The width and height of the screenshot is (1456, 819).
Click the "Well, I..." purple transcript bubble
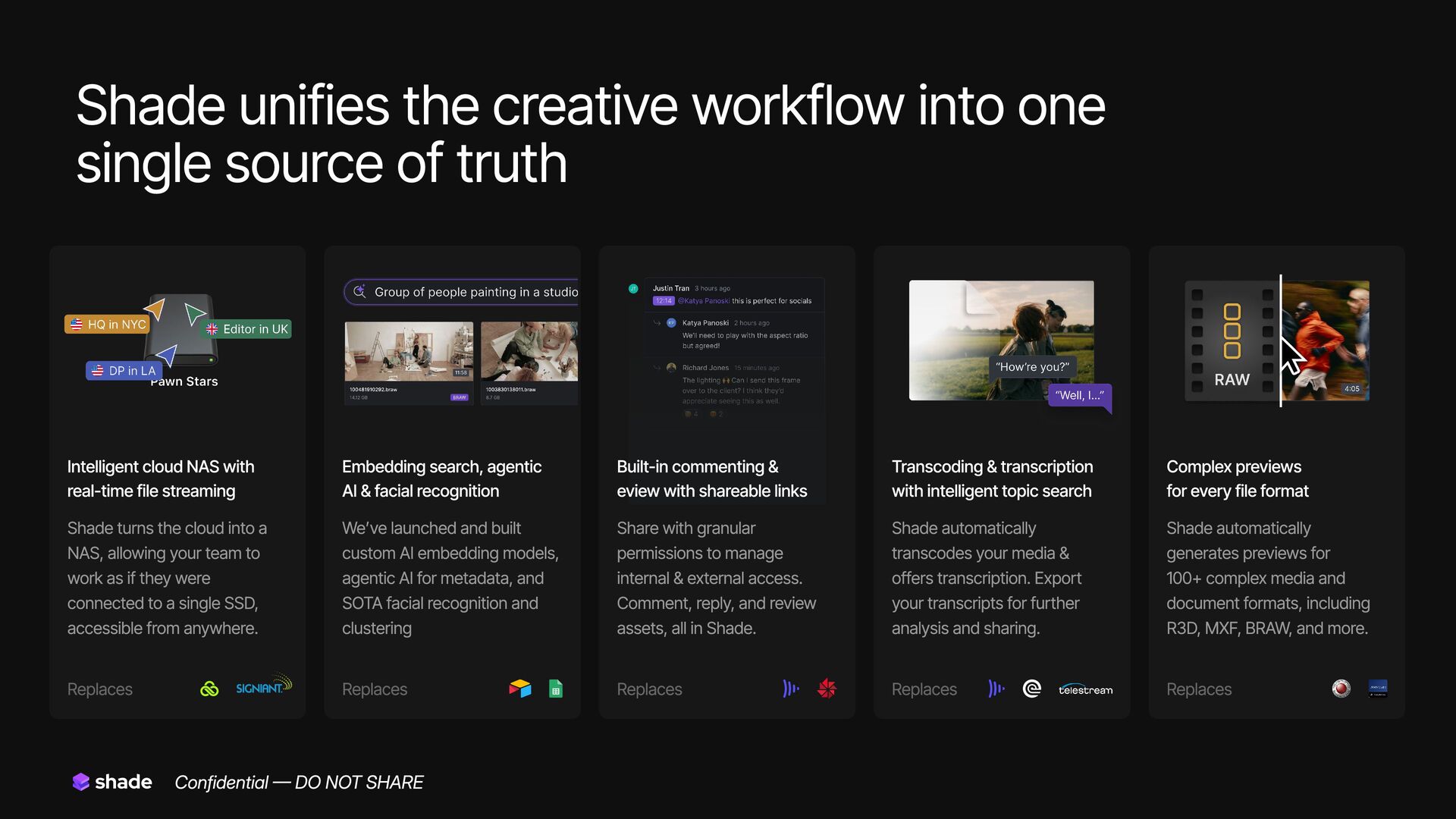[1079, 395]
